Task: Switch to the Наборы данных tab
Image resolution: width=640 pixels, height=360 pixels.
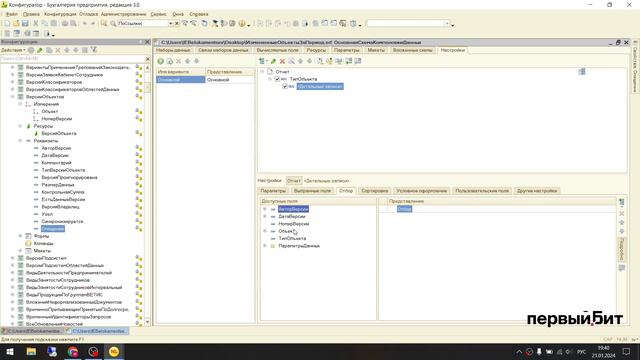Action: (x=173, y=50)
